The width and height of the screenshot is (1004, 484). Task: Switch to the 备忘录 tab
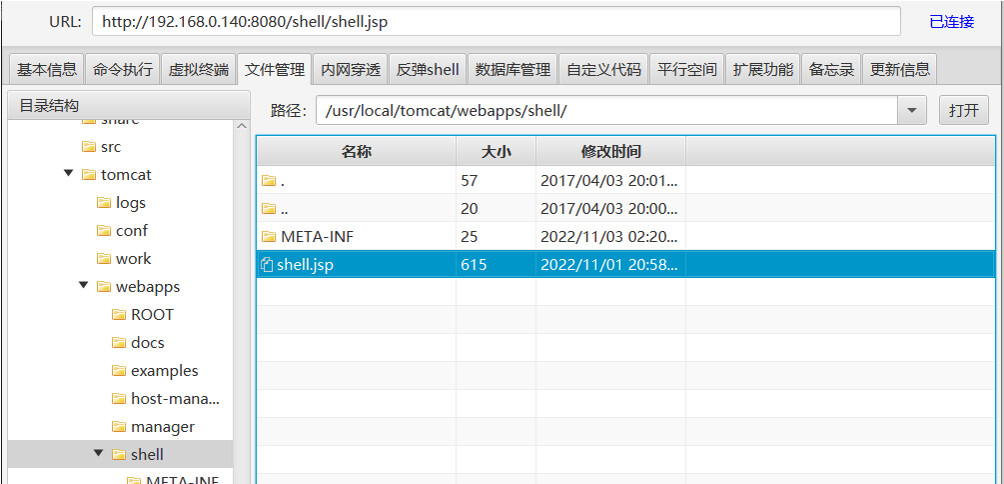(831, 70)
